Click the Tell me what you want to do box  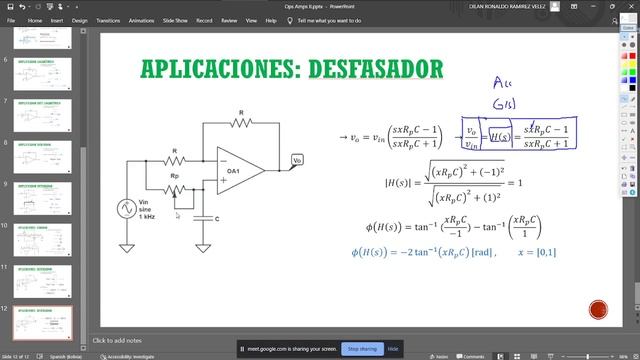tap(329, 20)
